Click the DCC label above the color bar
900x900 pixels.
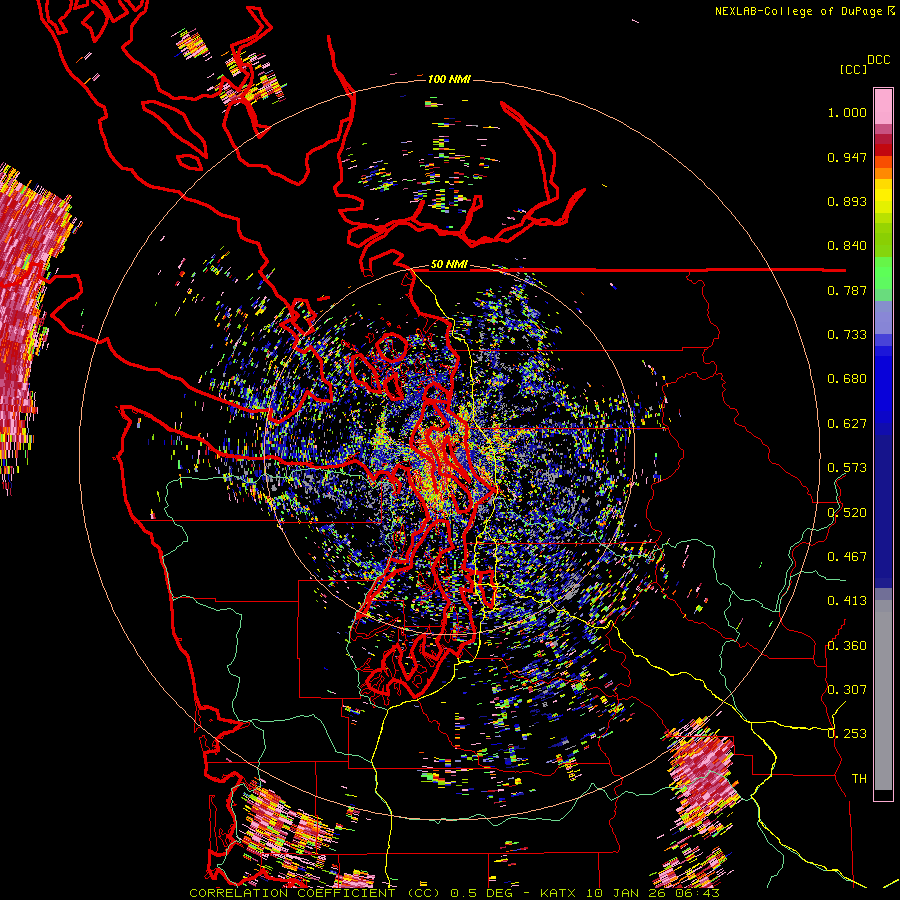click(x=879, y=59)
